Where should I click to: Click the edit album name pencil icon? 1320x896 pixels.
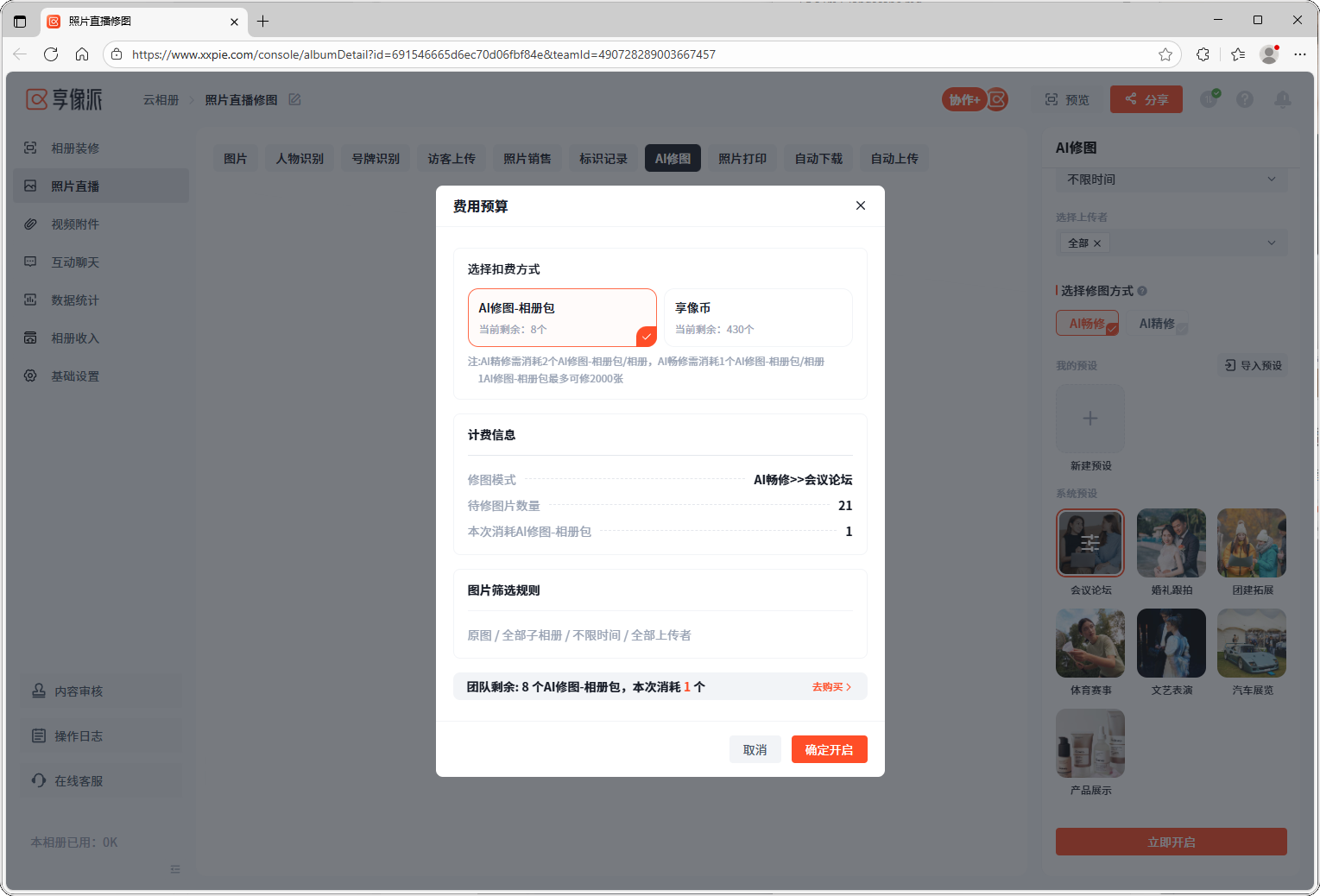click(294, 100)
